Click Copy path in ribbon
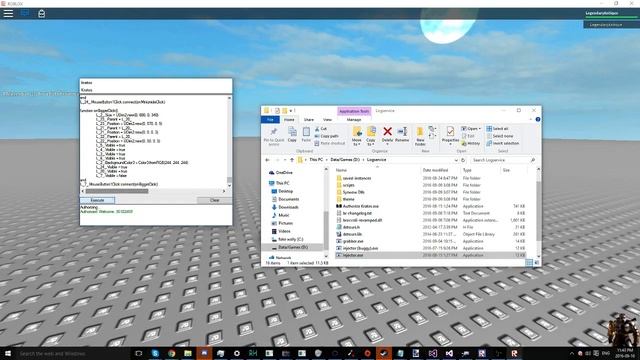 pos(327,136)
